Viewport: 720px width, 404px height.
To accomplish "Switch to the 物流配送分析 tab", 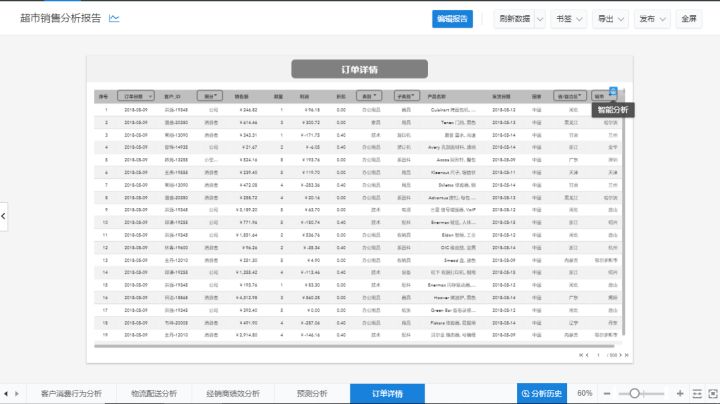I will [153, 394].
